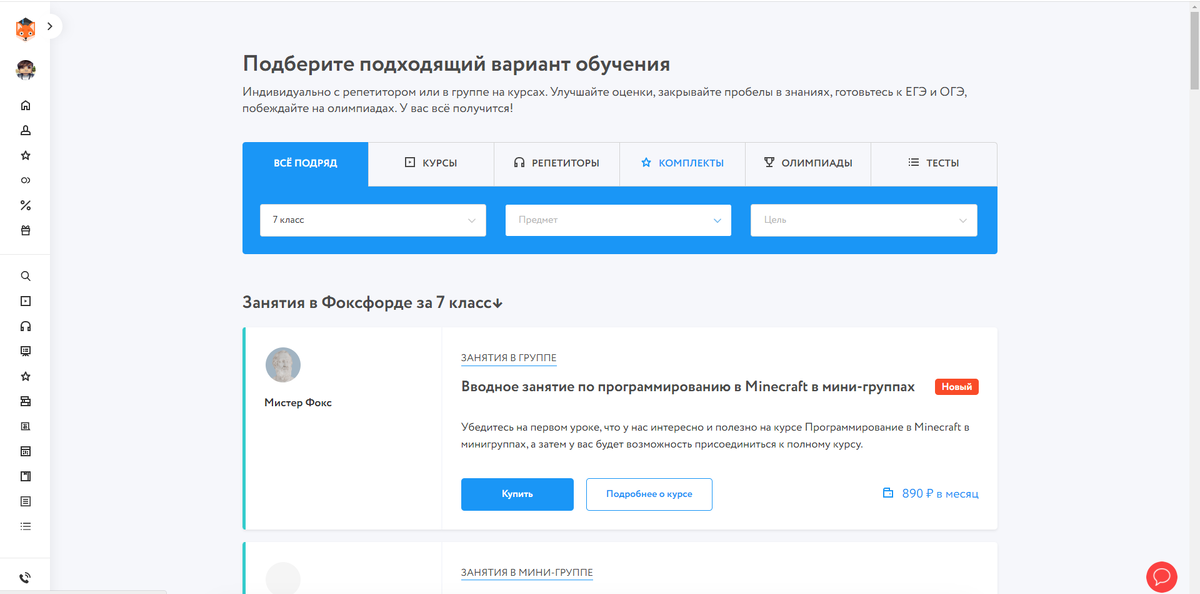
Task: Click Мистер Фокс teacher avatar
Action: pyautogui.click(x=283, y=365)
